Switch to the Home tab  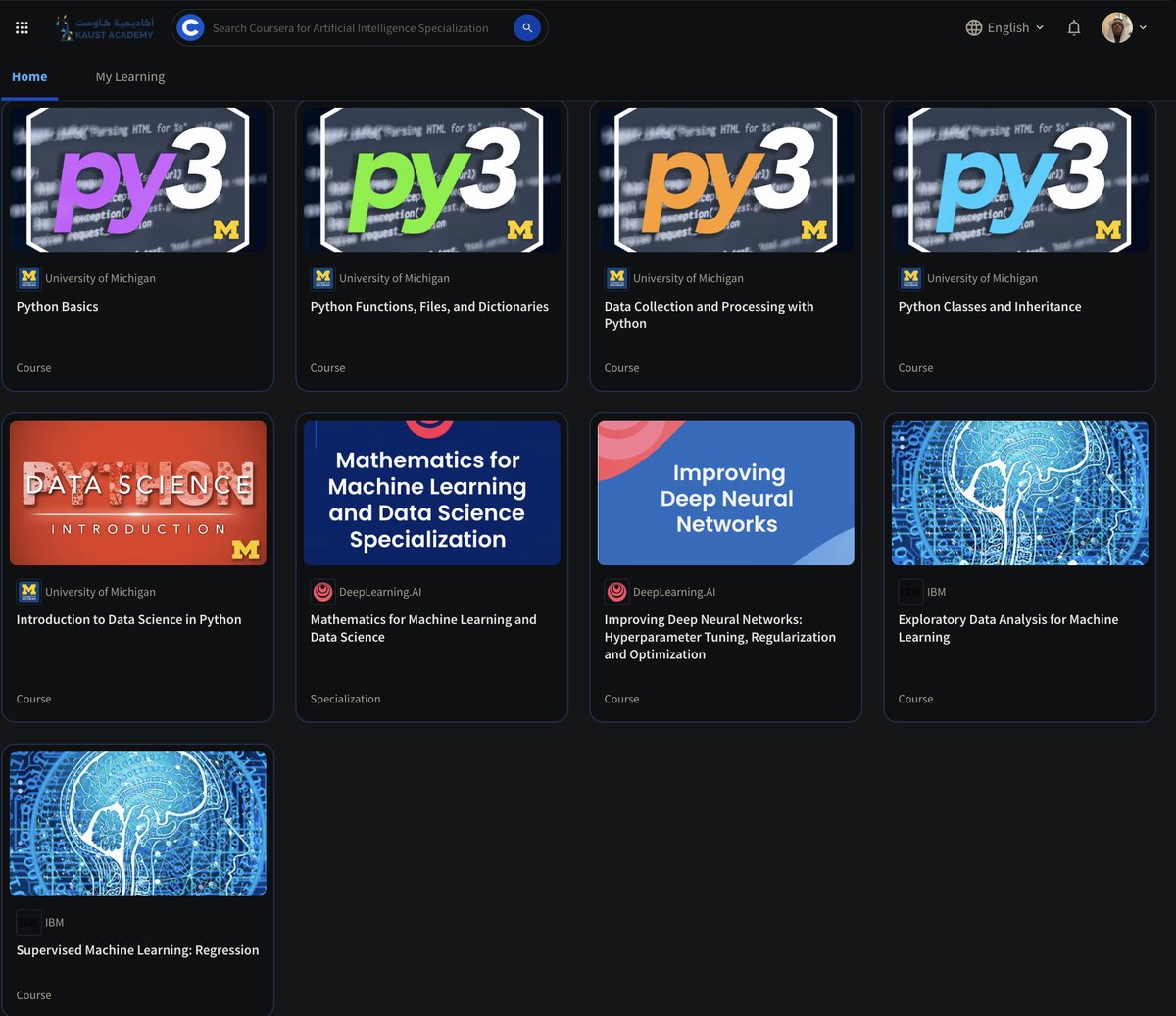point(29,76)
